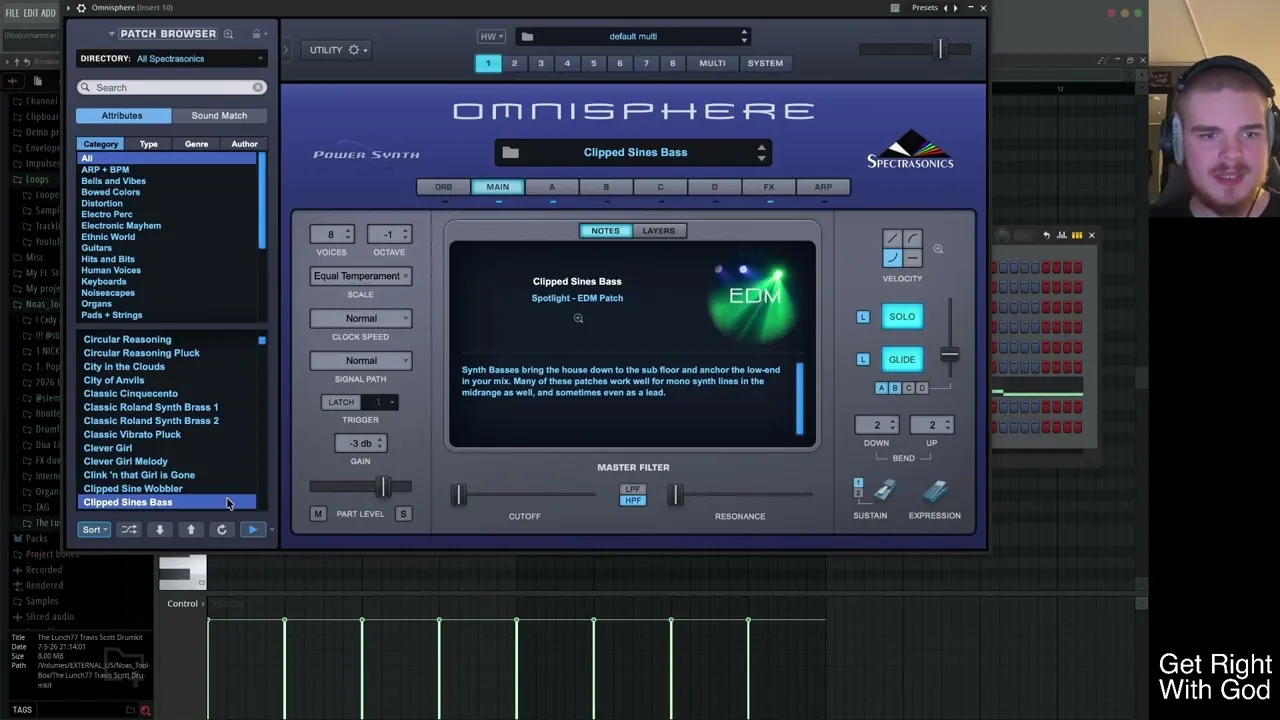Switch master filter to HPF
The width and height of the screenshot is (1280, 720).
[632, 500]
